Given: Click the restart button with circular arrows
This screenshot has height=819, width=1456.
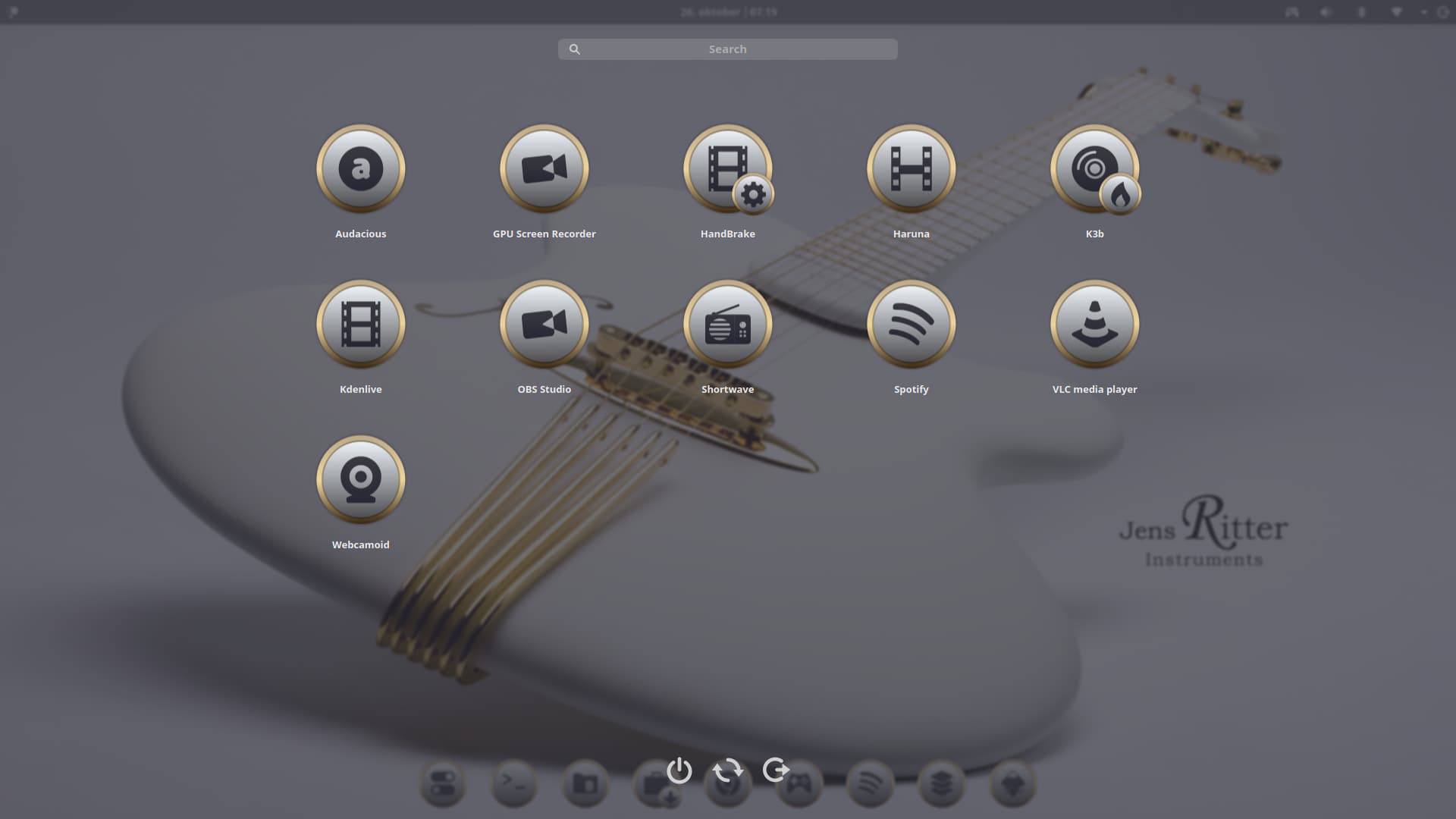Looking at the screenshot, I should (x=727, y=770).
